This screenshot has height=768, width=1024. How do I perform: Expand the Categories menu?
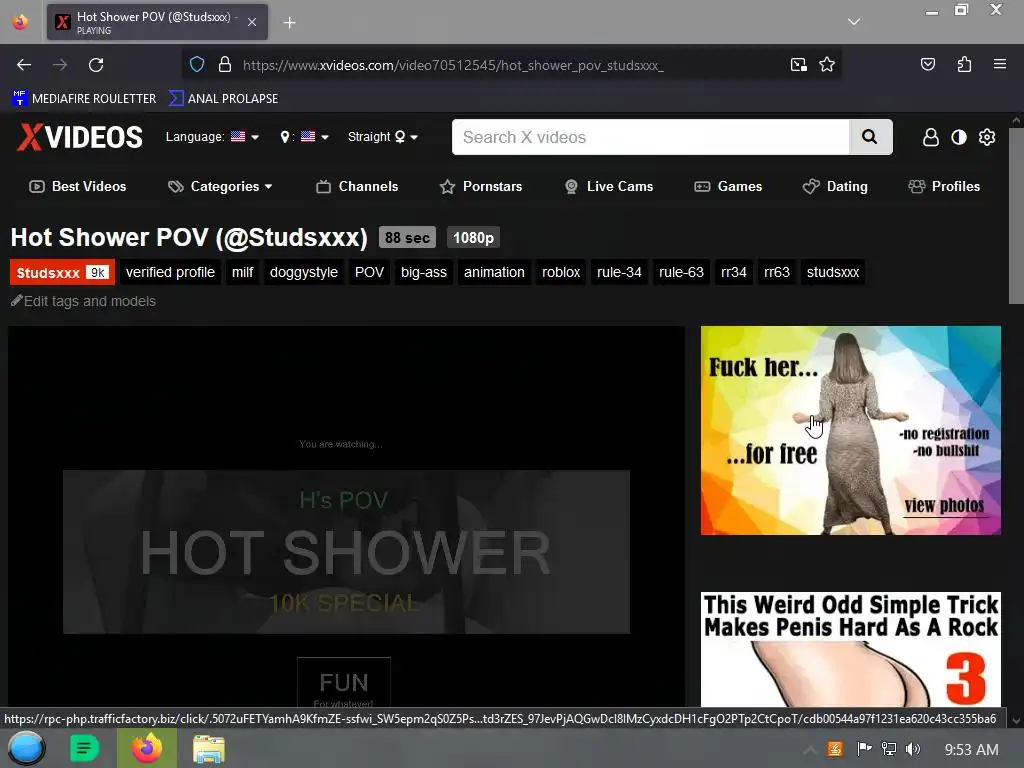coord(220,186)
